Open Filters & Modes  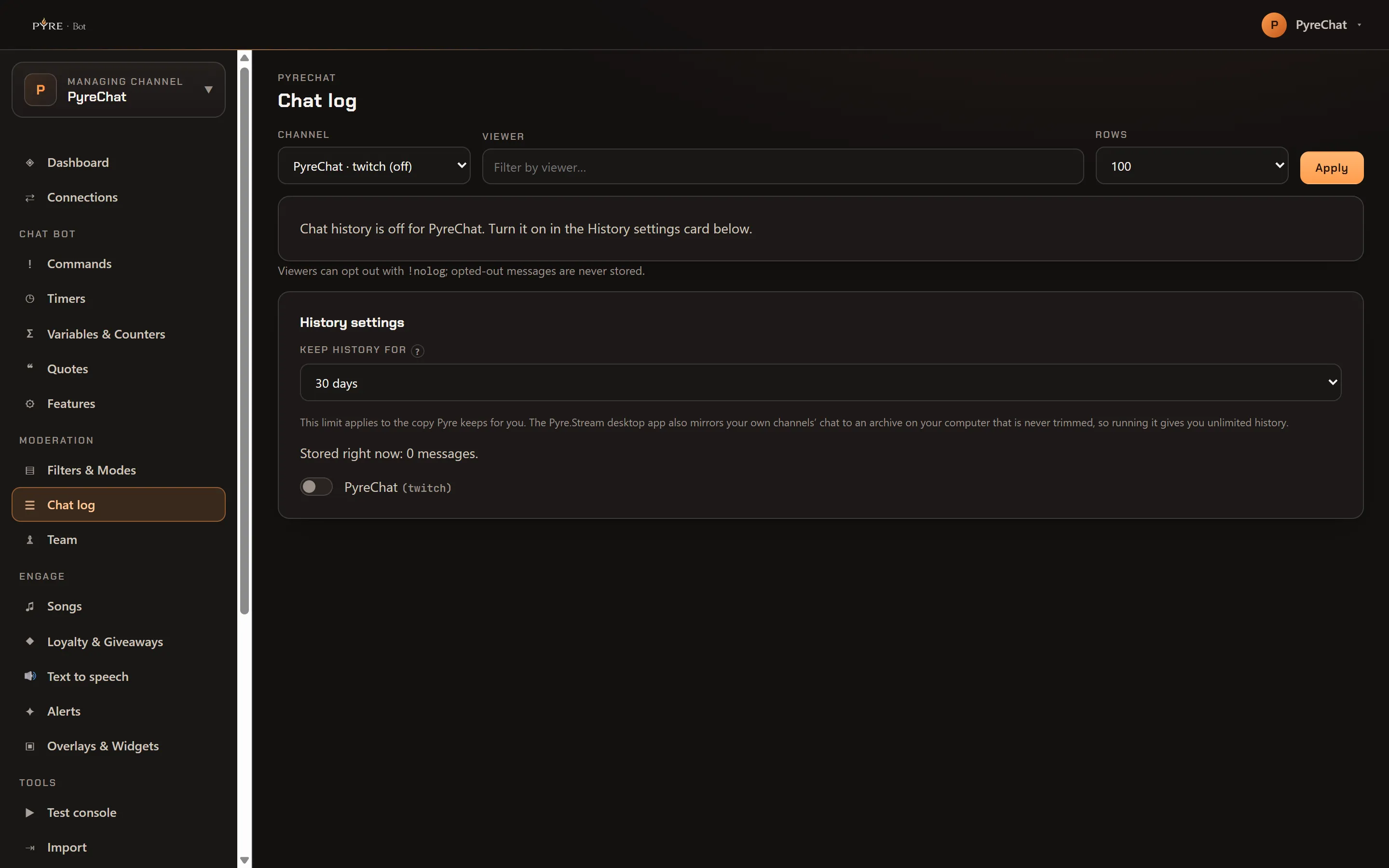coord(118,470)
